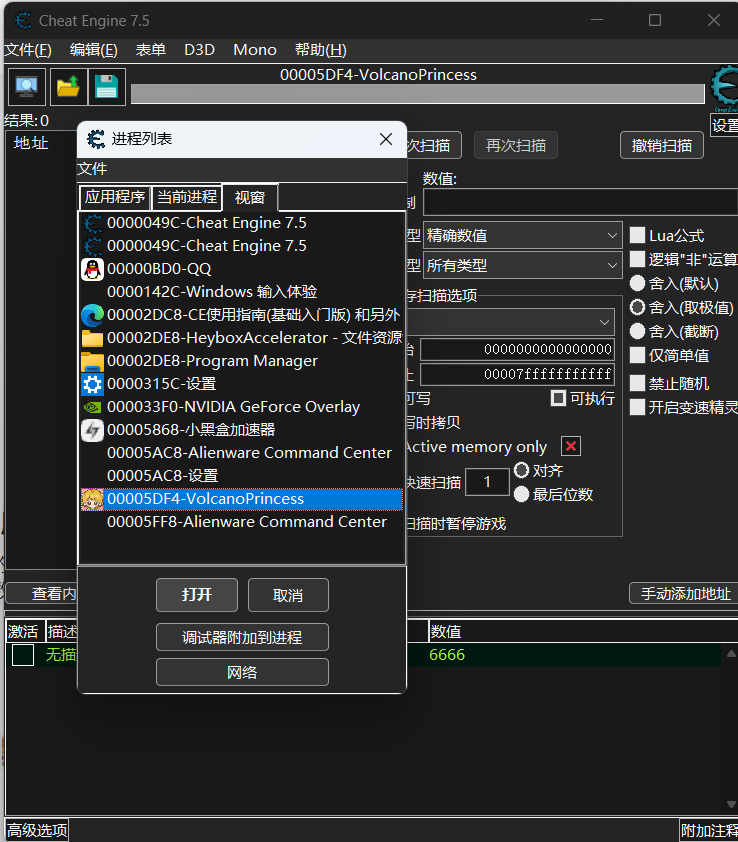Screen dimensions: 738x842
Task: Switch to the 应用程序 tab
Action: pos(115,197)
